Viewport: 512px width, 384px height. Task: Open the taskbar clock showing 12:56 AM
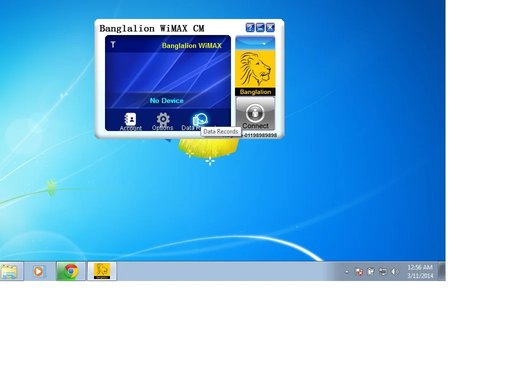[x=420, y=271]
